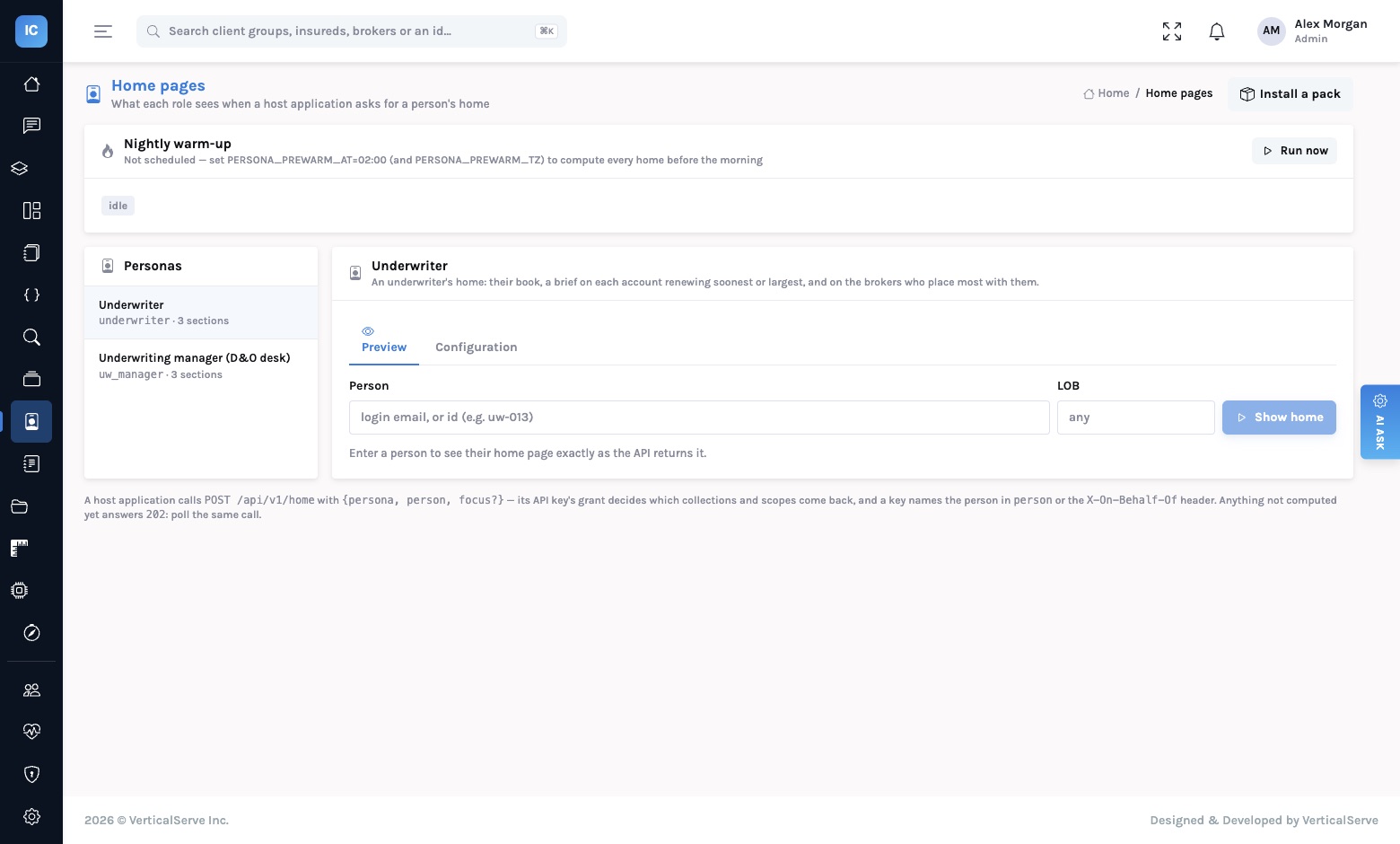Select Underwriting manager (D&O desk) persona

pyautogui.click(x=201, y=365)
